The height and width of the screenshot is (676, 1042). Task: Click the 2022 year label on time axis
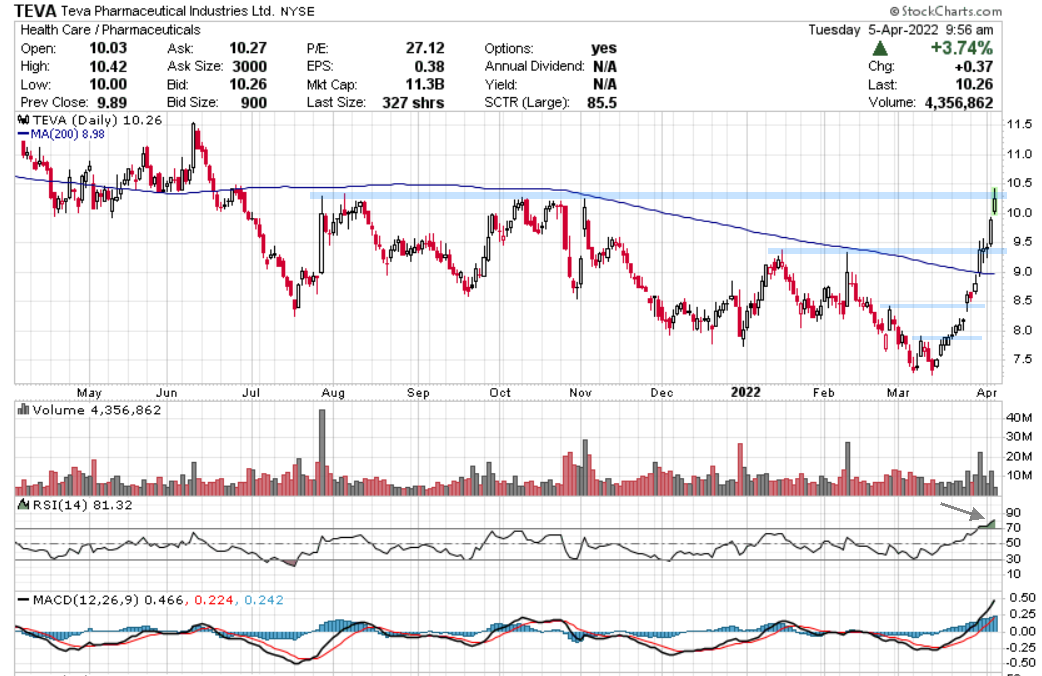point(746,392)
